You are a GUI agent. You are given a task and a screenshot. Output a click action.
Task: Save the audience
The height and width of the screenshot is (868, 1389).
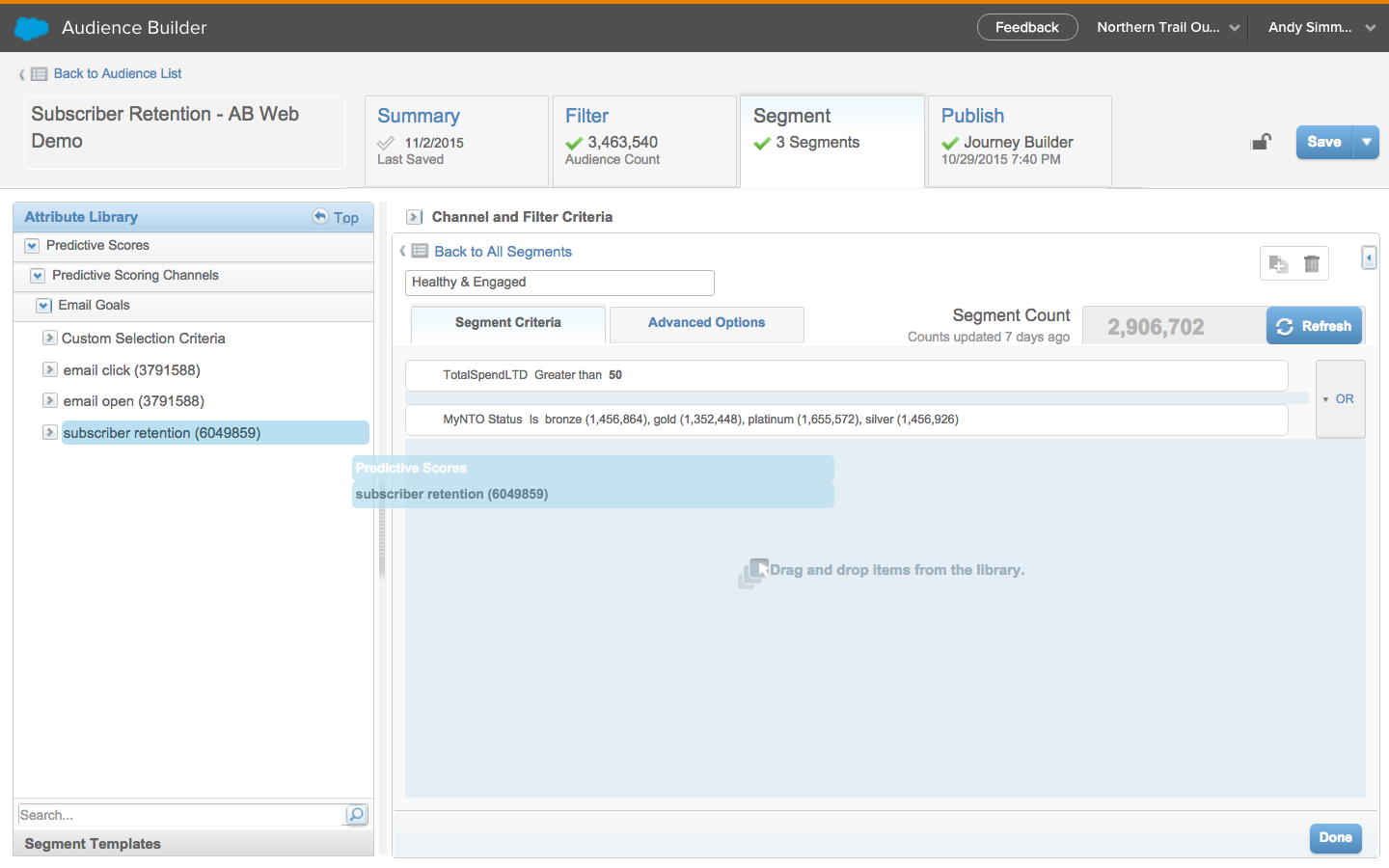pyautogui.click(x=1324, y=142)
